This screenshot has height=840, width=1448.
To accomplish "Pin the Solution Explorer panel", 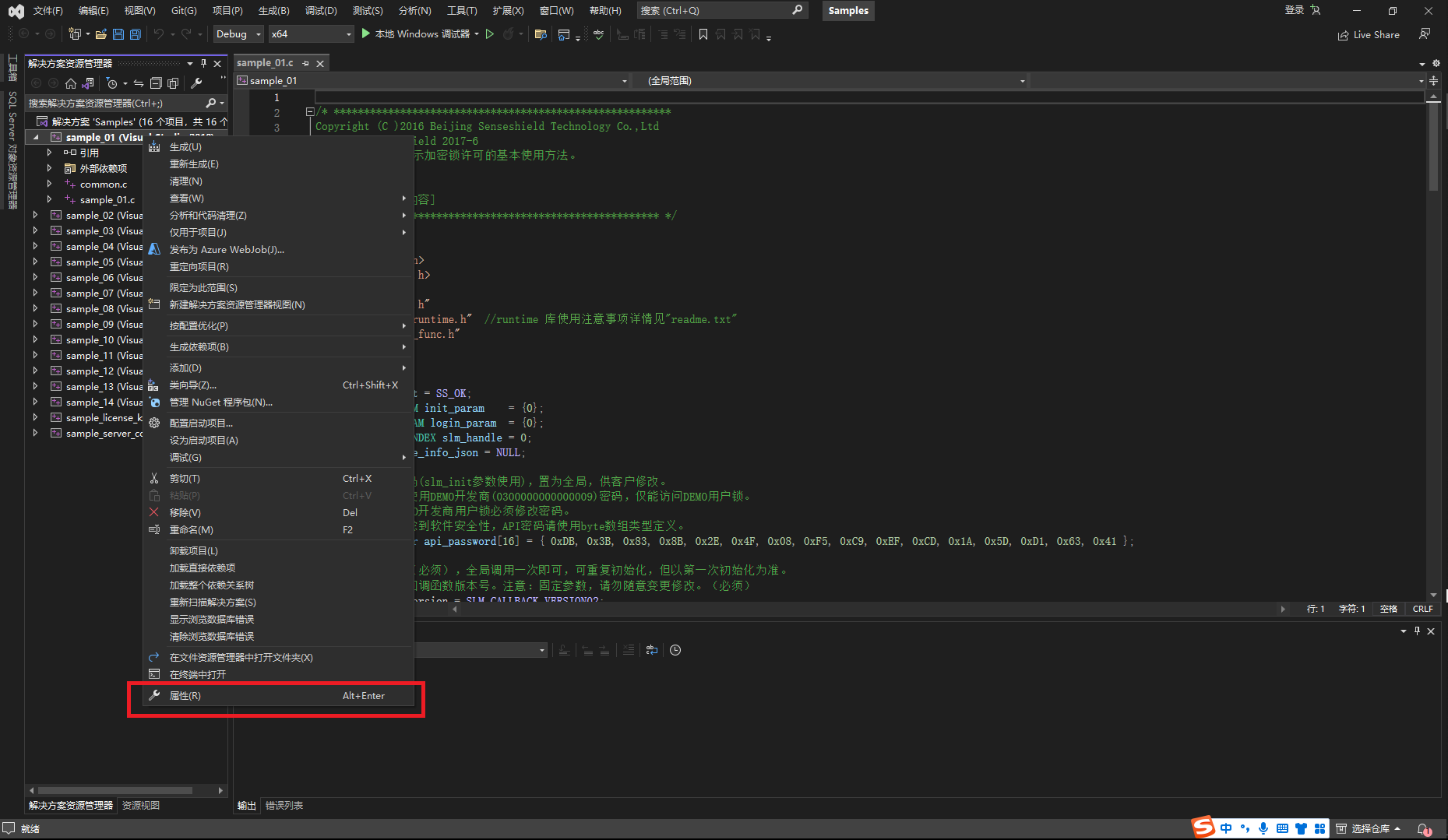I will coord(204,63).
